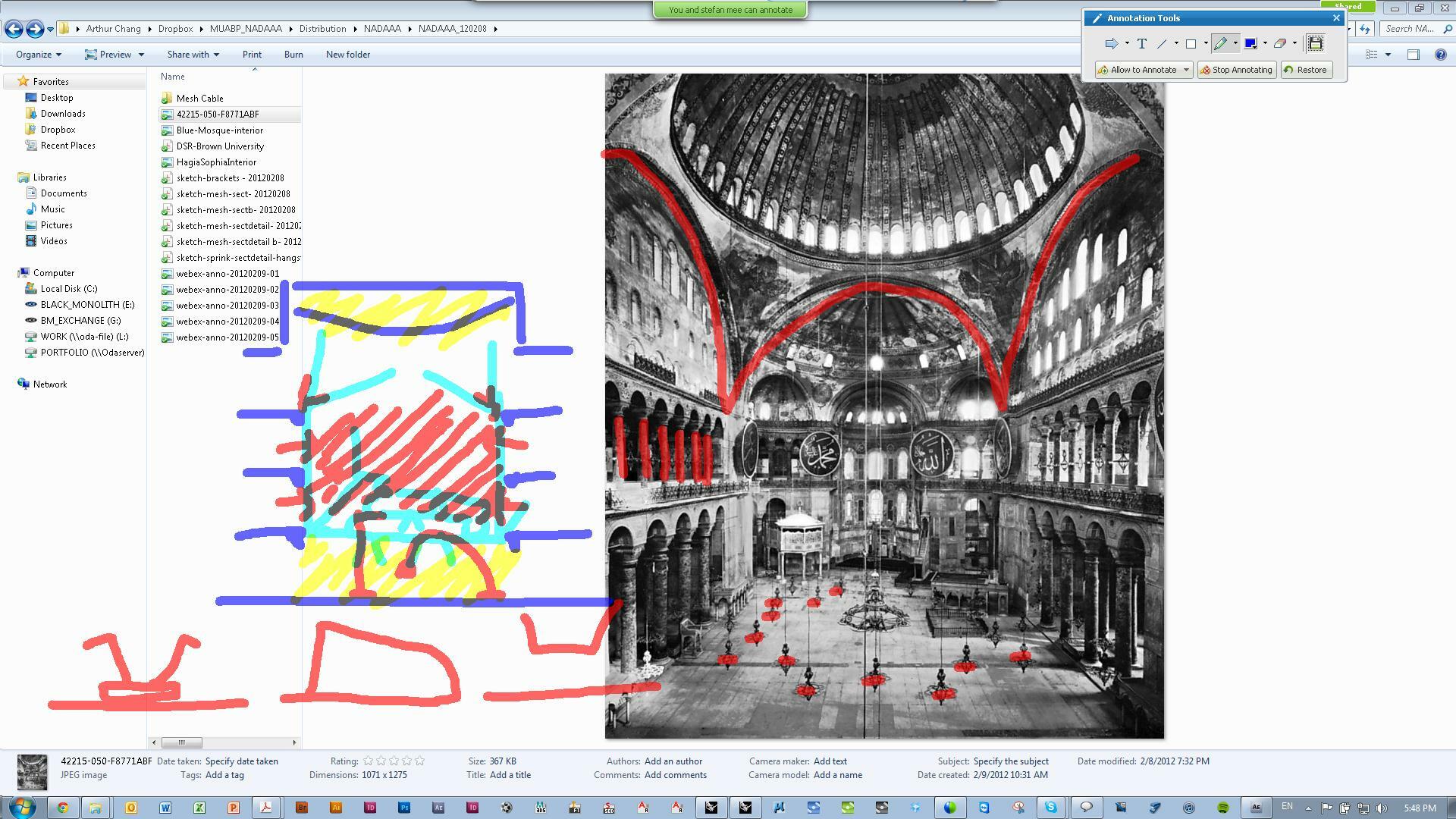The image size is (1456, 819).
Task: Open Photoshop from the taskbar
Action: tap(404, 808)
